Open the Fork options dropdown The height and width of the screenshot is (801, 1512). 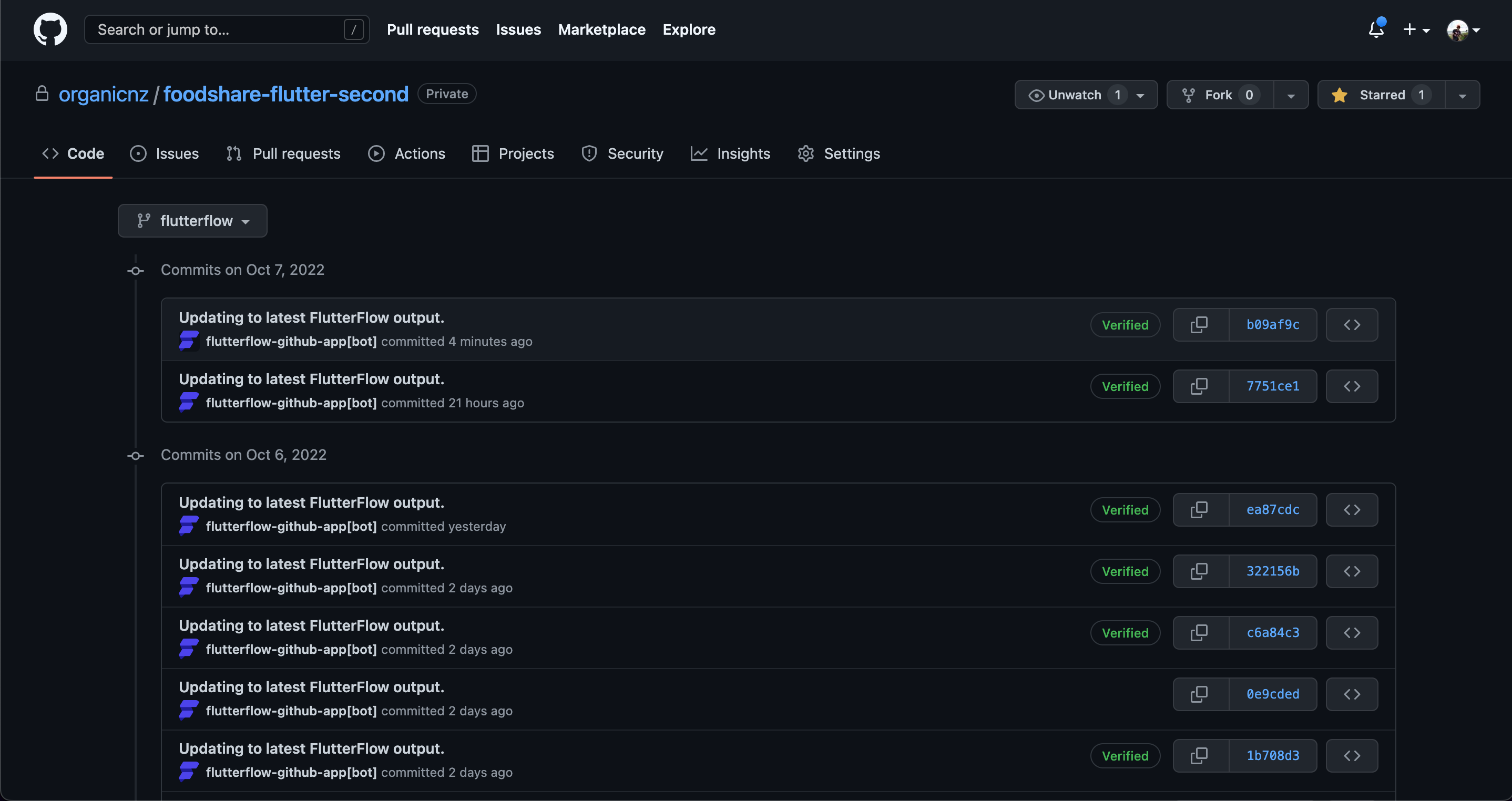click(1291, 95)
